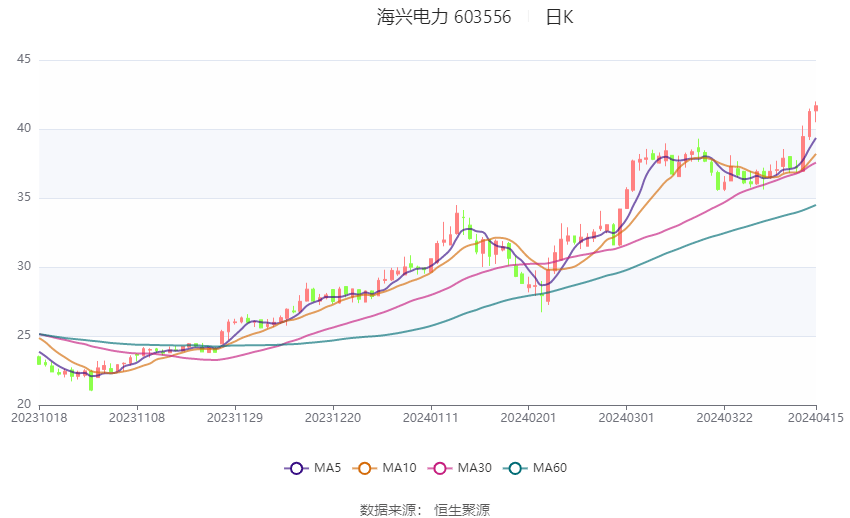The height and width of the screenshot is (518, 850).
Task: Hide the MA60 line via legend text
Action: (551, 468)
